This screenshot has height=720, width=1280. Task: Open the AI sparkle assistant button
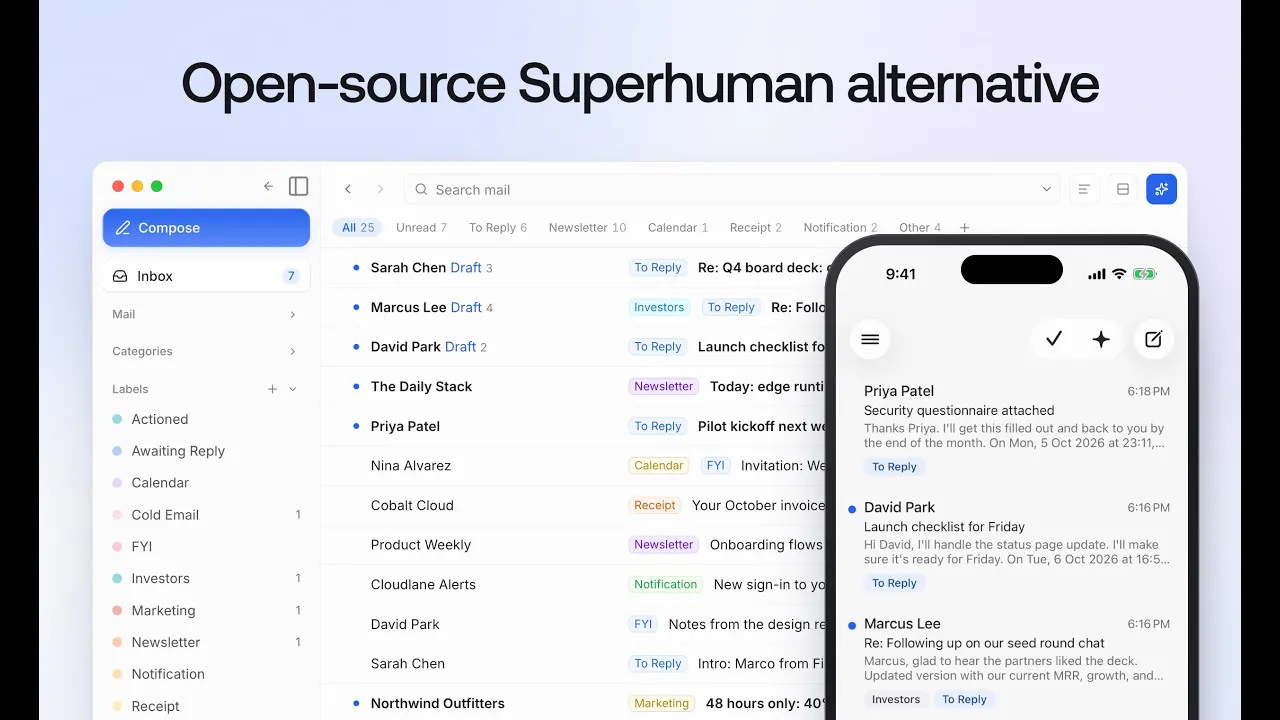1161,189
